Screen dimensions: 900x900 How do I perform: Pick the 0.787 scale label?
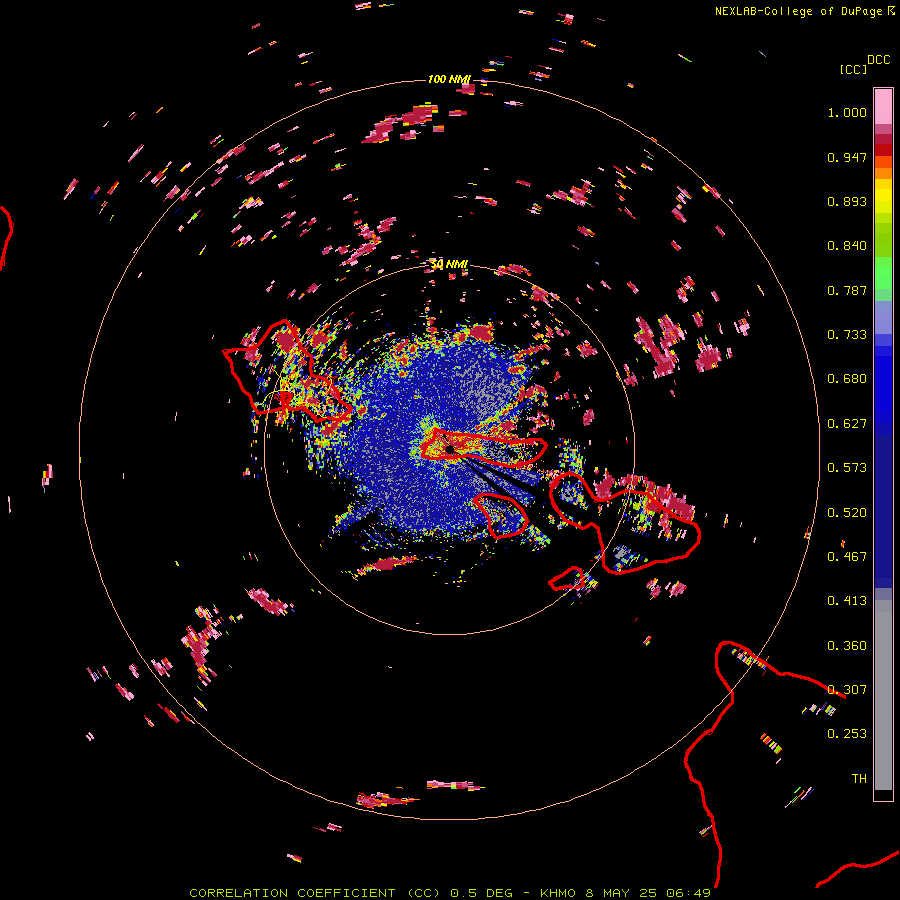click(847, 290)
